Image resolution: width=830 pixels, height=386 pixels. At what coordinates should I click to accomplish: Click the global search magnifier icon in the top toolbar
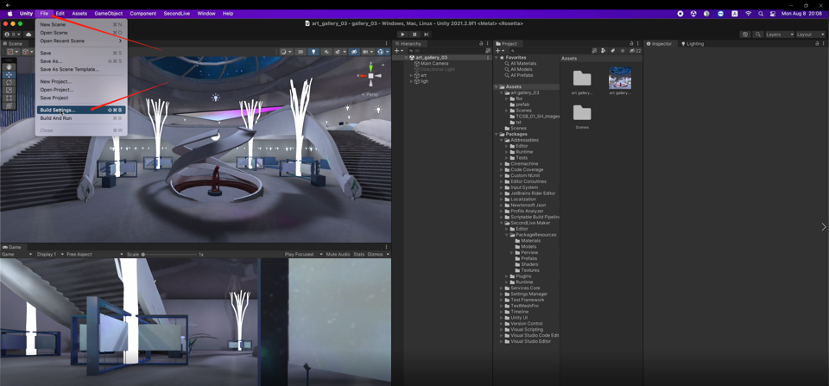[758, 34]
